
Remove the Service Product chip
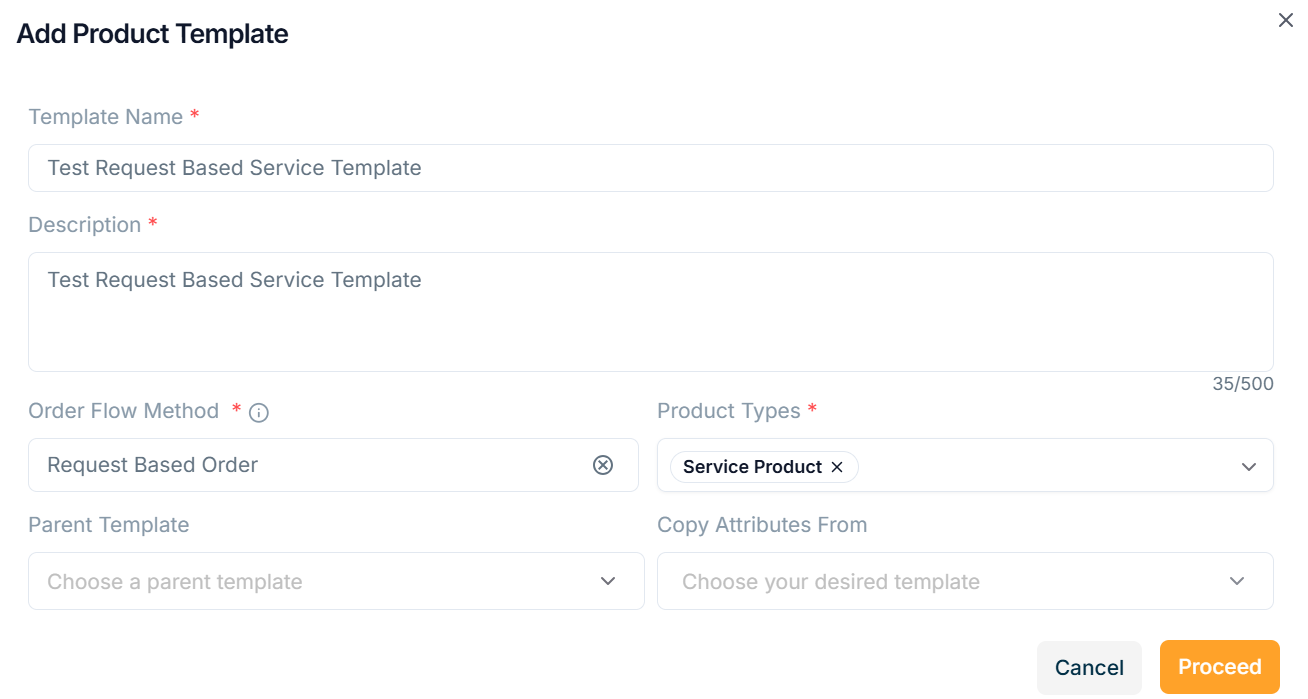[x=837, y=467]
